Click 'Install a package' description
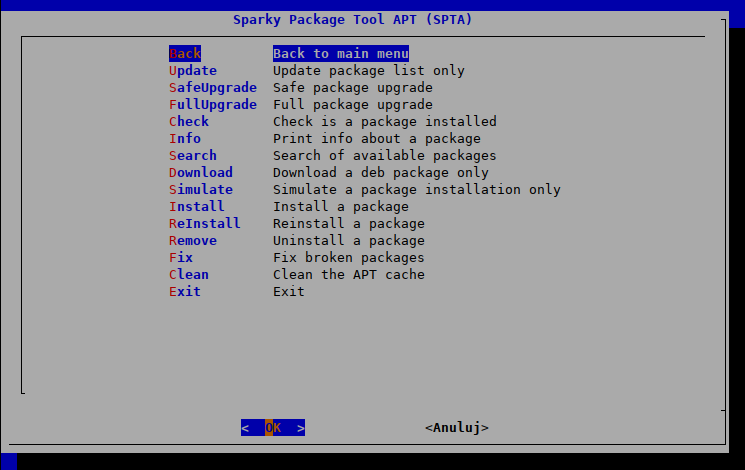The image size is (745, 470). (341, 207)
